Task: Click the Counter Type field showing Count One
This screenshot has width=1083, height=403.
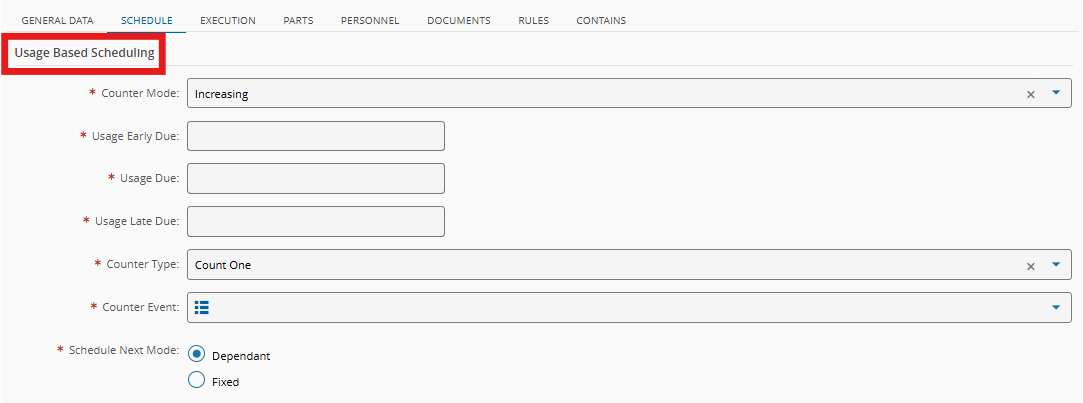Action: (x=629, y=265)
